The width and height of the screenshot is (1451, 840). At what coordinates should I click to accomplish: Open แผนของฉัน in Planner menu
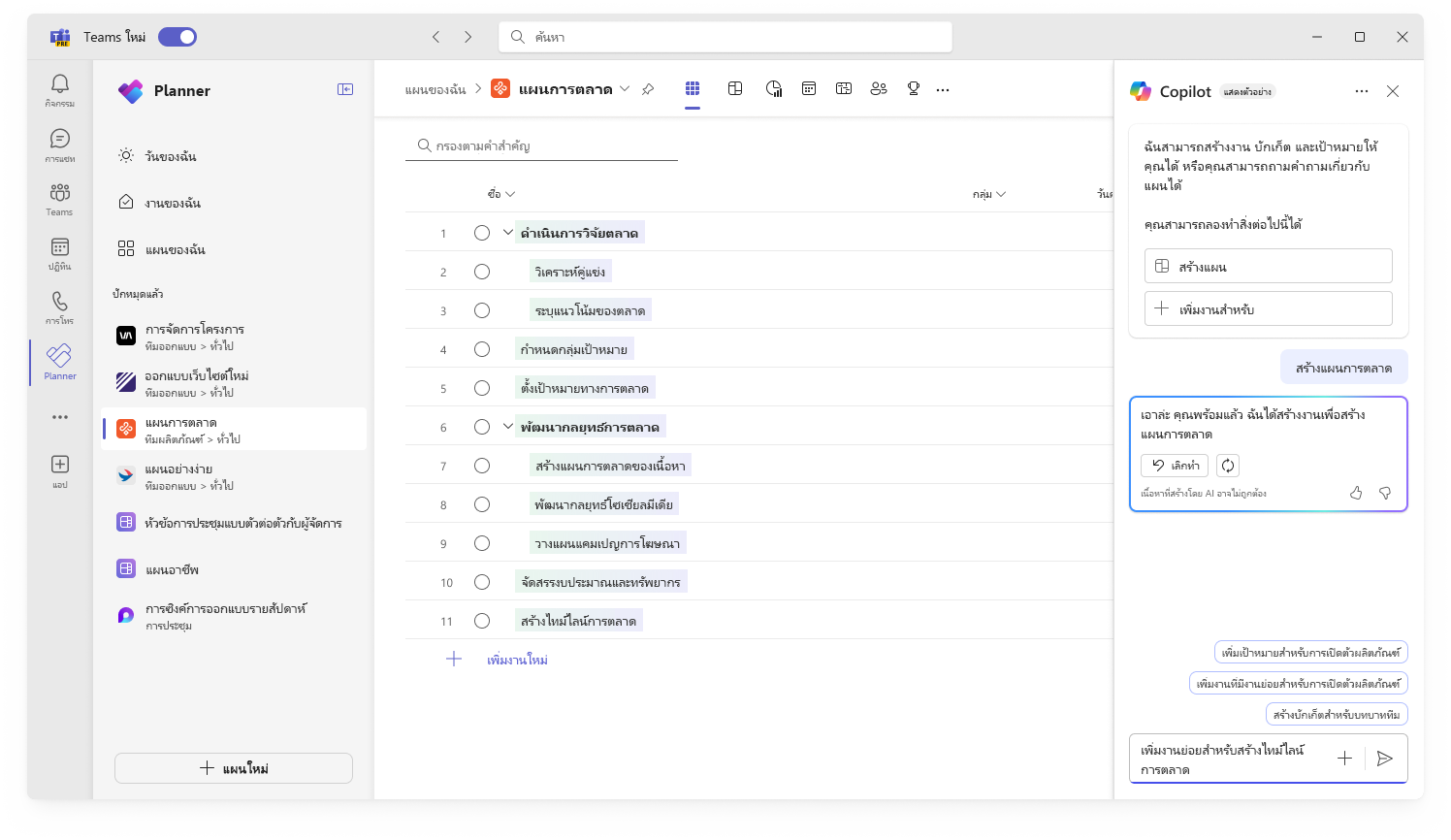(234, 249)
